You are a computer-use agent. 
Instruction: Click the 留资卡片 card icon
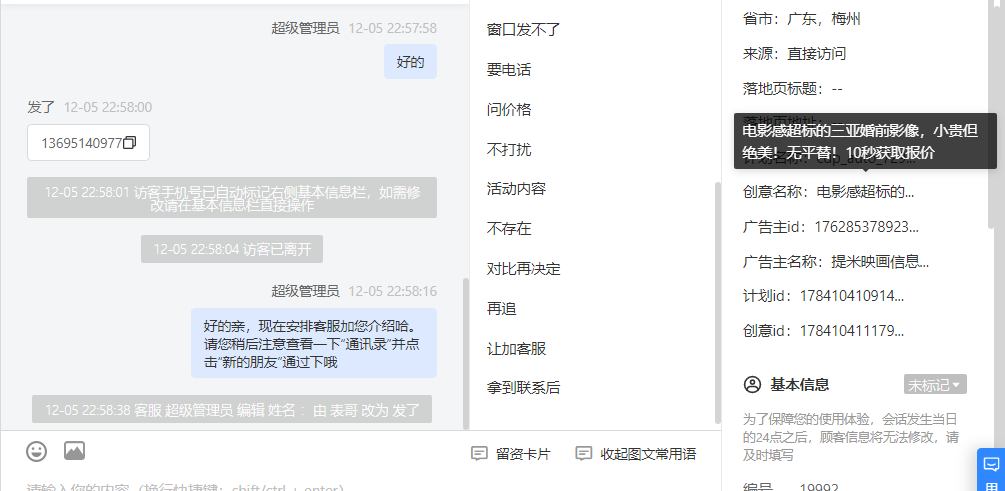coord(479,454)
